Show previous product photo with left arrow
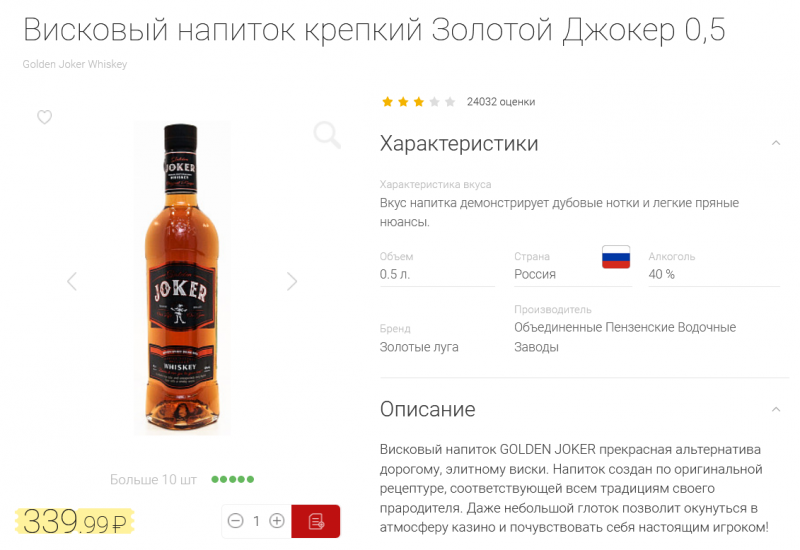 tap(72, 281)
